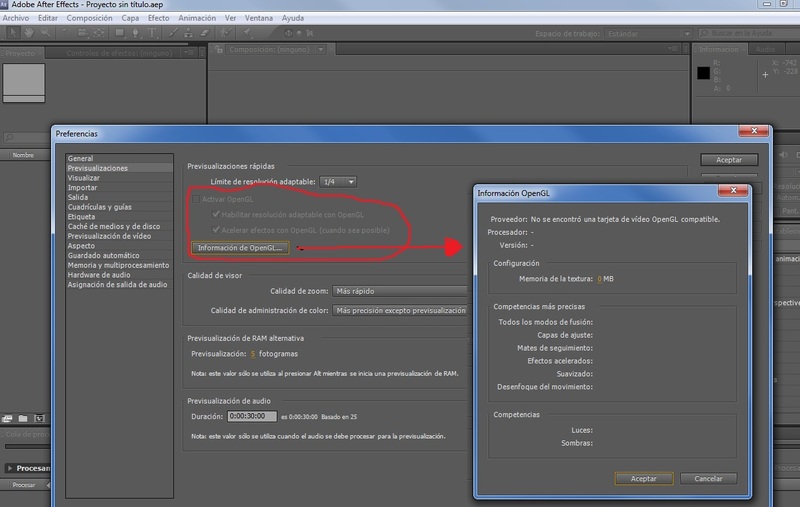Click Información de OpenGL... button
Viewport: 800px width, 507px height.
point(240,248)
